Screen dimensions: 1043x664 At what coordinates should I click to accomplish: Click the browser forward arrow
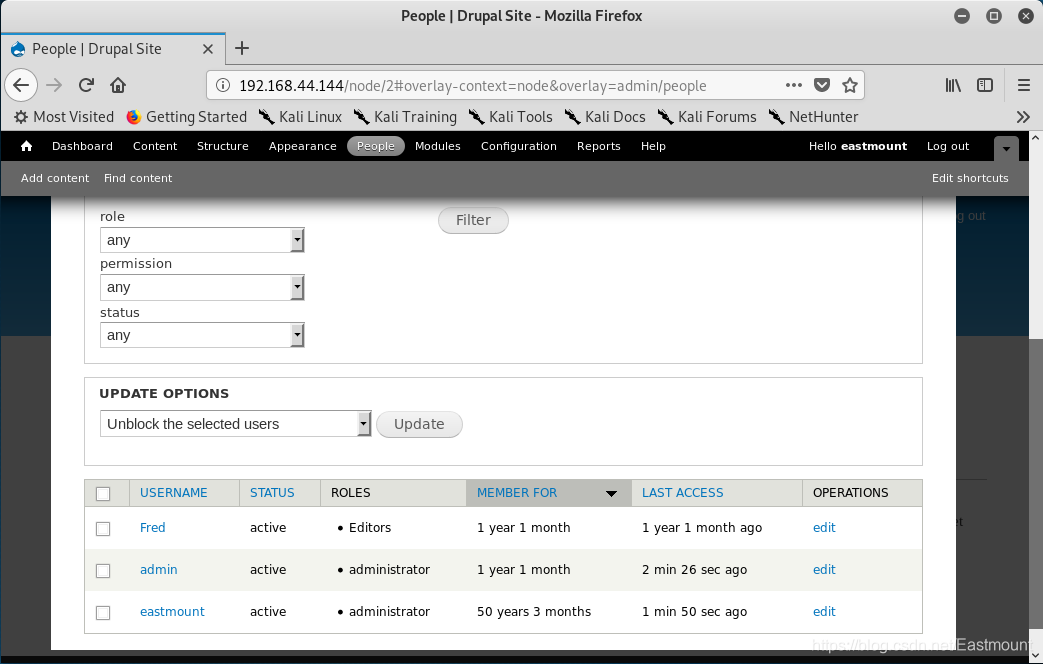tap(54, 85)
